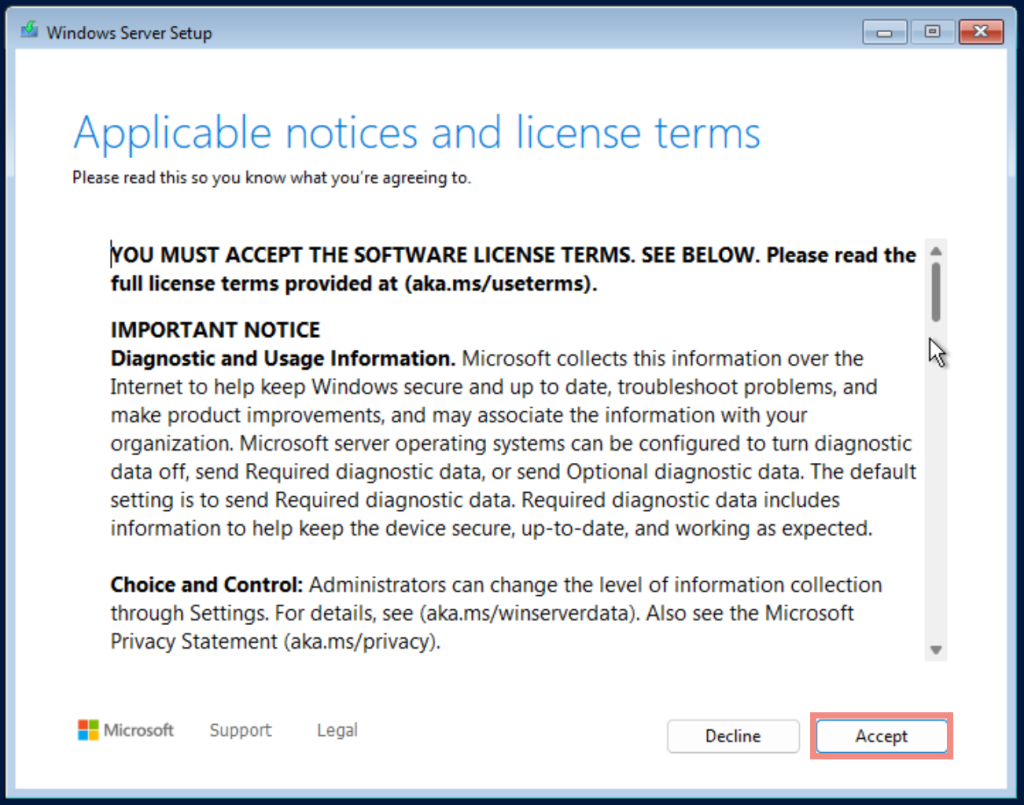1024x805 pixels.
Task: Click the Windows Server Setup title text
Action: [130, 32]
